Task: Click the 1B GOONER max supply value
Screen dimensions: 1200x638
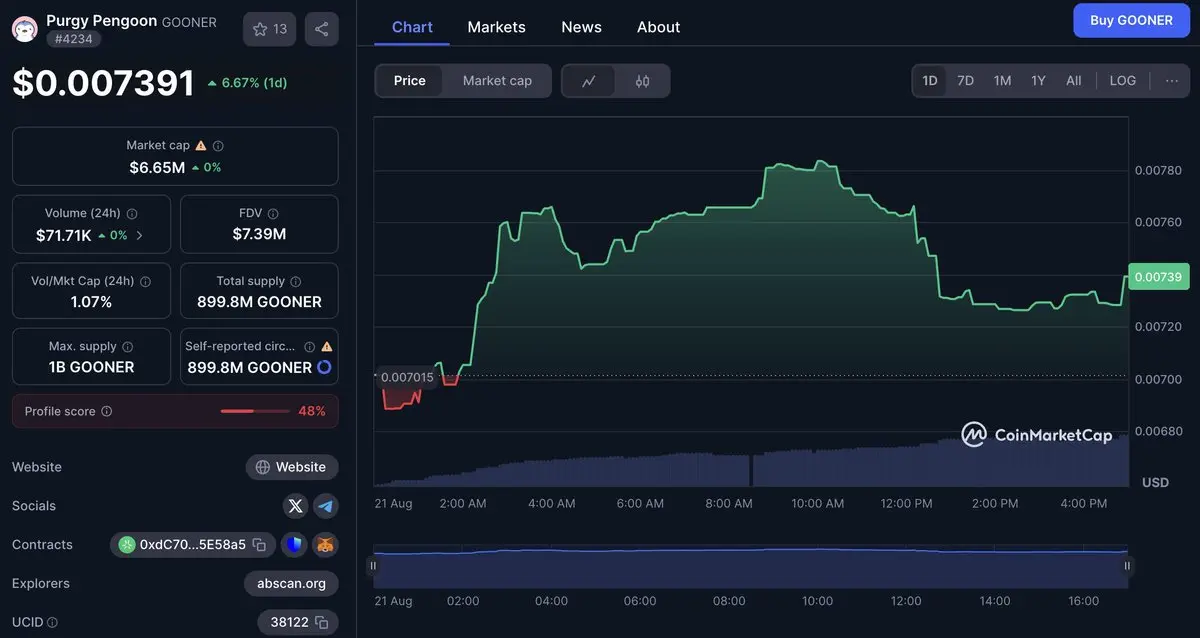Action: (91, 367)
